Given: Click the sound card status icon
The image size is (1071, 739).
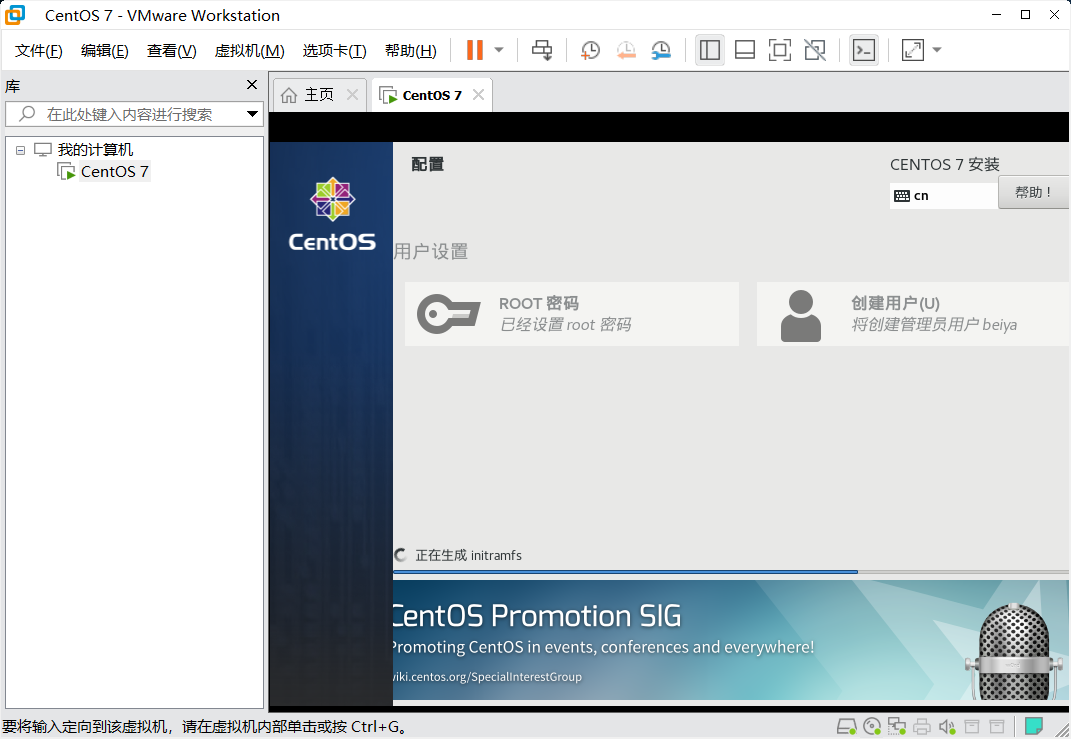Looking at the screenshot, I should click(947, 726).
